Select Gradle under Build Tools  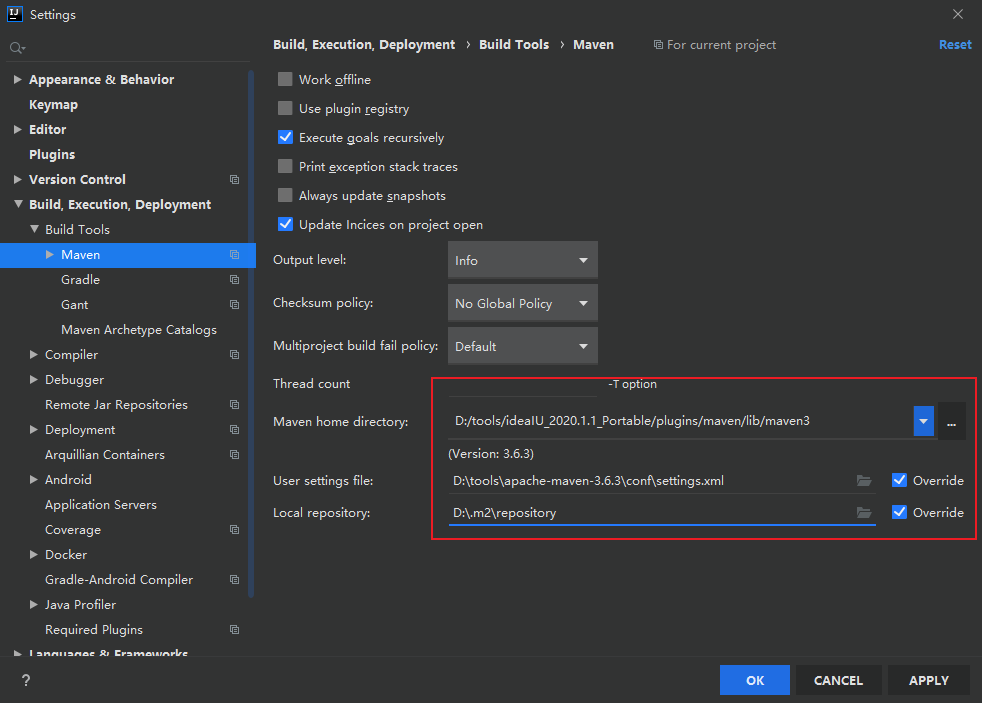80,280
